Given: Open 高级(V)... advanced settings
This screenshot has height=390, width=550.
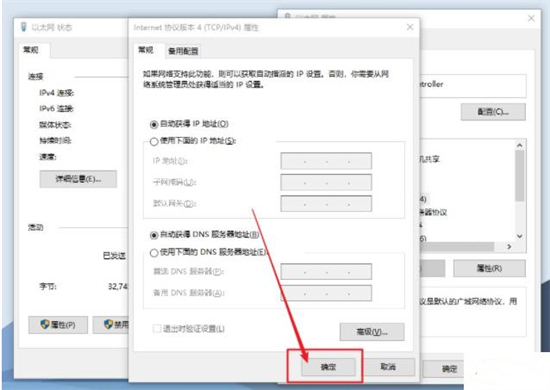Looking at the screenshot, I should (x=372, y=332).
